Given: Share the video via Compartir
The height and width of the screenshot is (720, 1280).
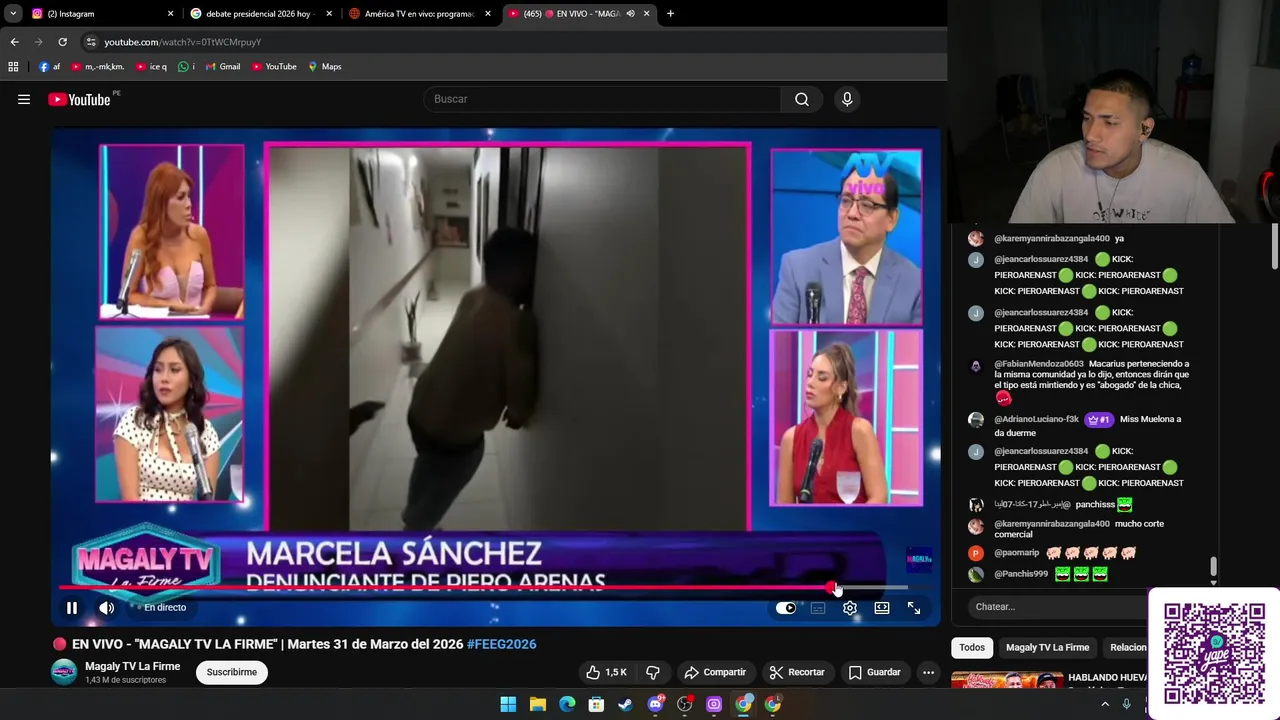Looking at the screenshot, I should pyautogui.click(x=715, y=672).
